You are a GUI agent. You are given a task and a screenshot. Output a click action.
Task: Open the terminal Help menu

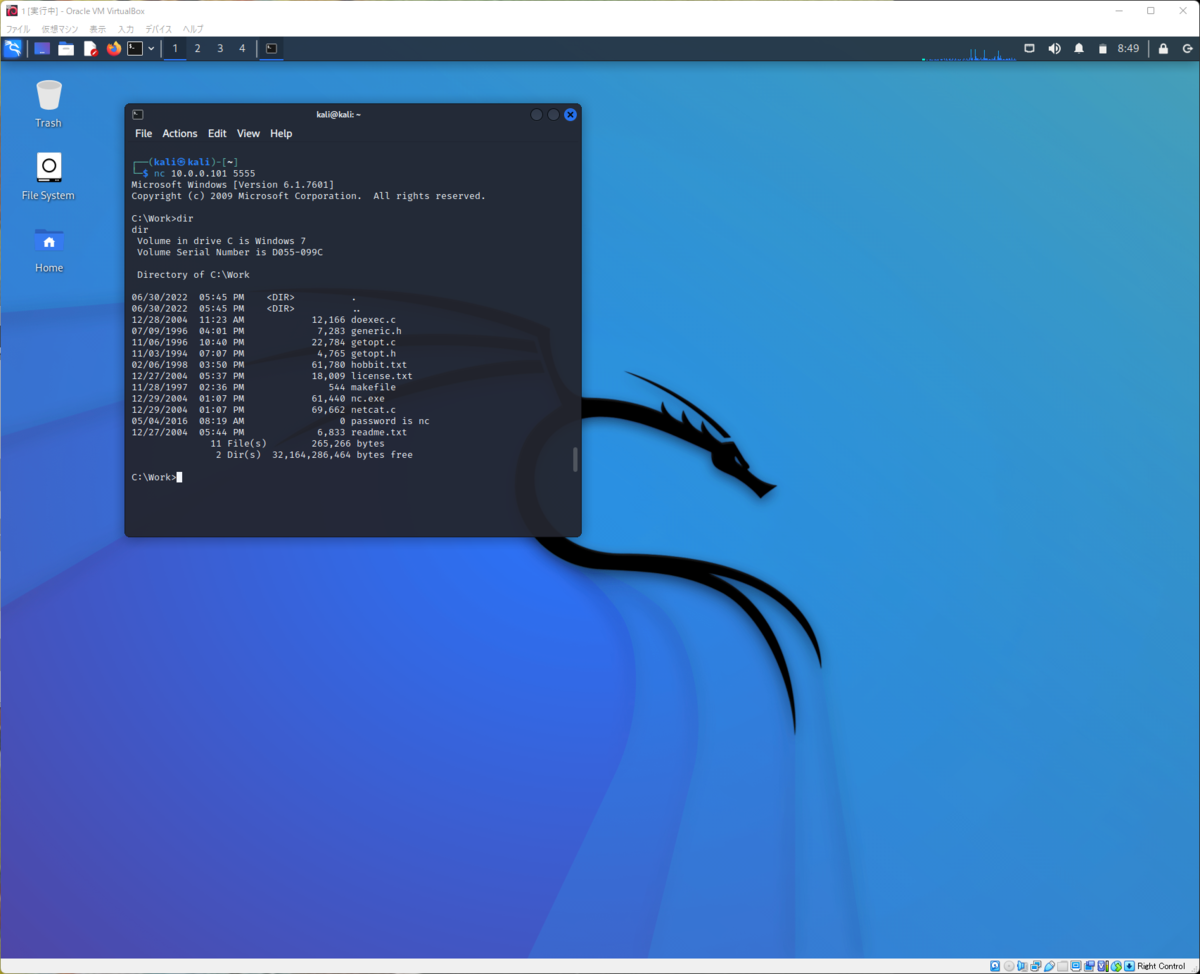281,133
